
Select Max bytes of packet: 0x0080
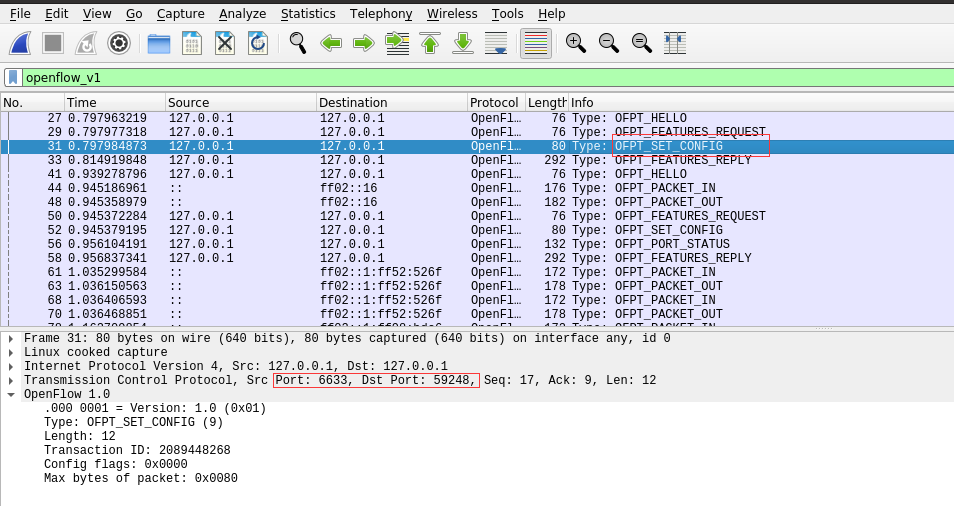141,478
